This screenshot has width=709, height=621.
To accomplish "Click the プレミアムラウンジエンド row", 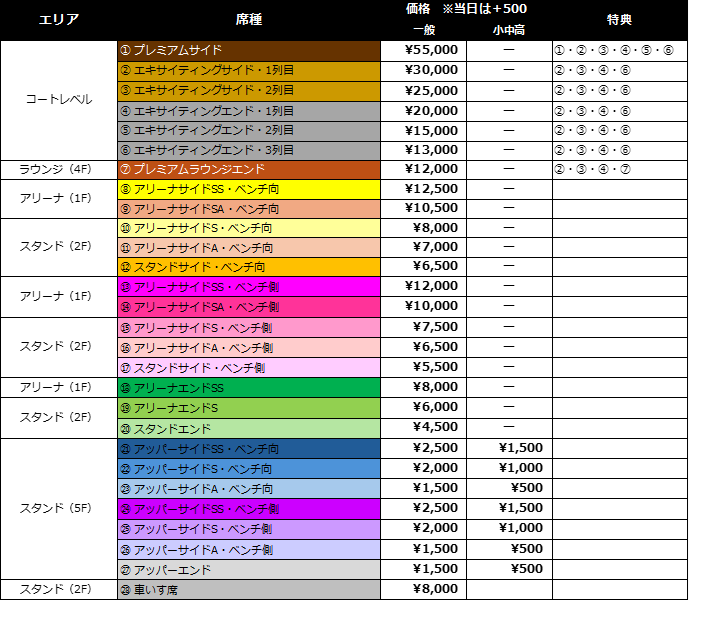I will [x=249, y=169].
